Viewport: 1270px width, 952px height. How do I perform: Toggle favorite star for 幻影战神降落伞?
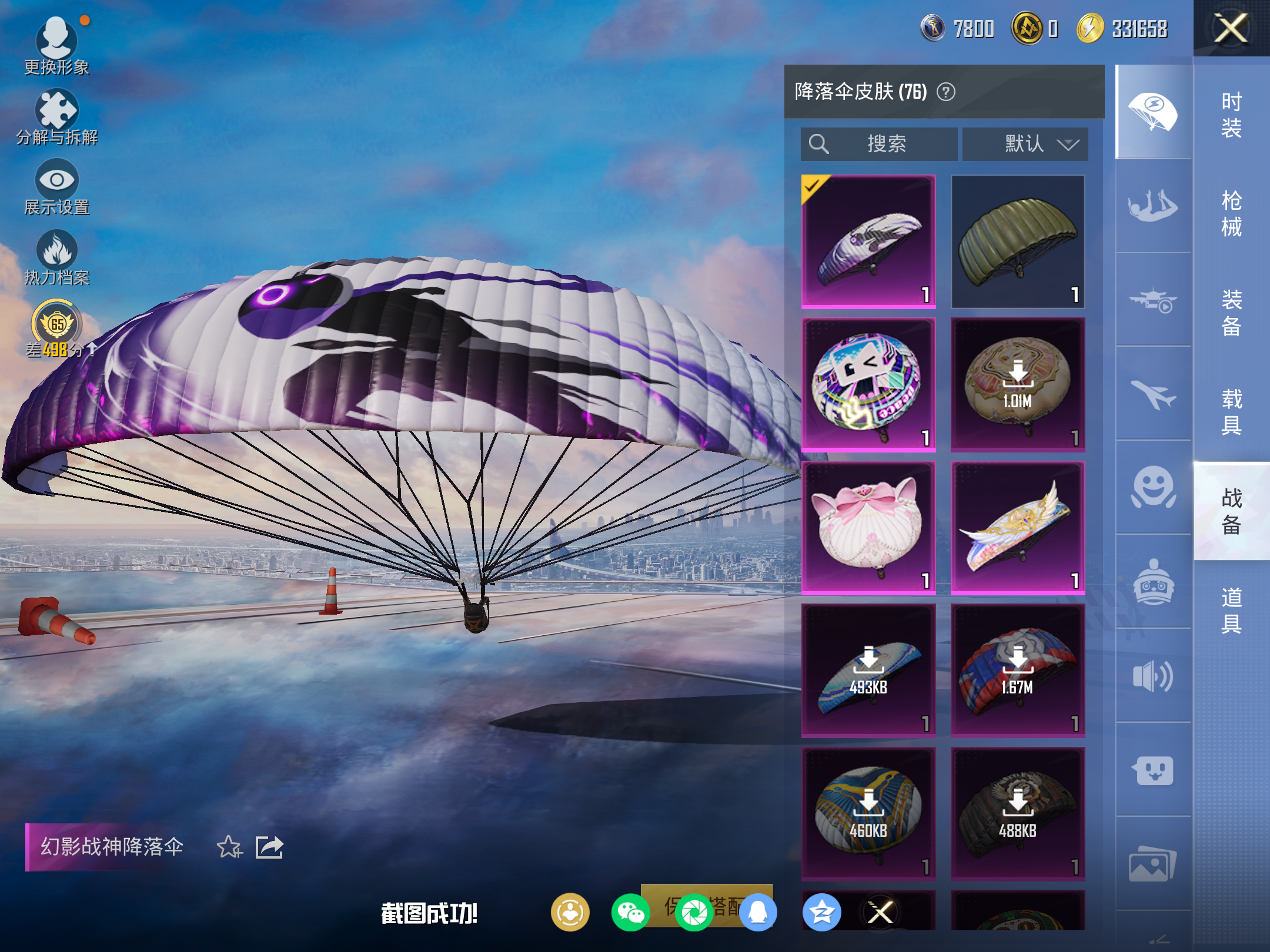[229, 847]
